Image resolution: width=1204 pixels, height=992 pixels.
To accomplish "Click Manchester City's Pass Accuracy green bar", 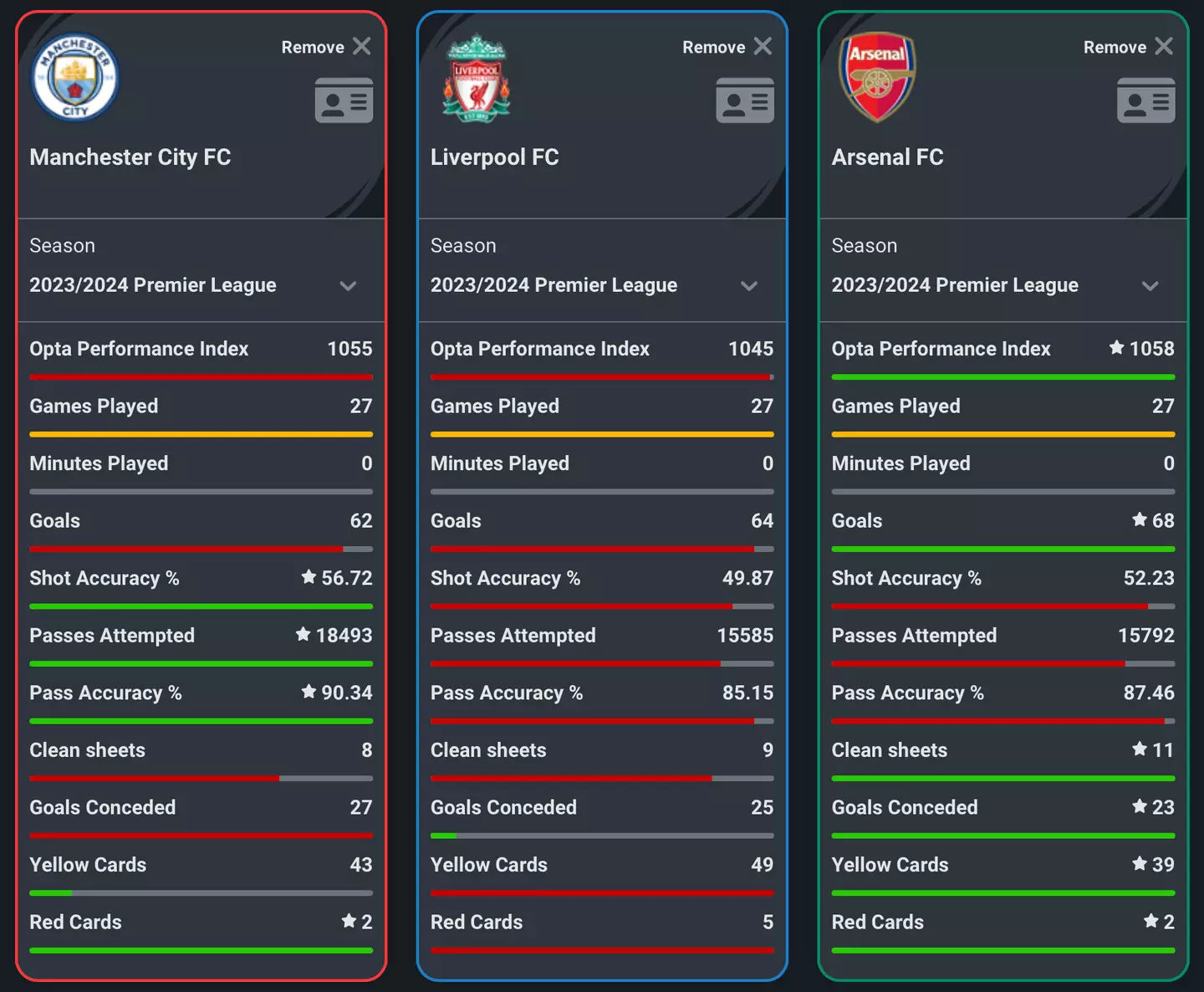I will [201, 721].
